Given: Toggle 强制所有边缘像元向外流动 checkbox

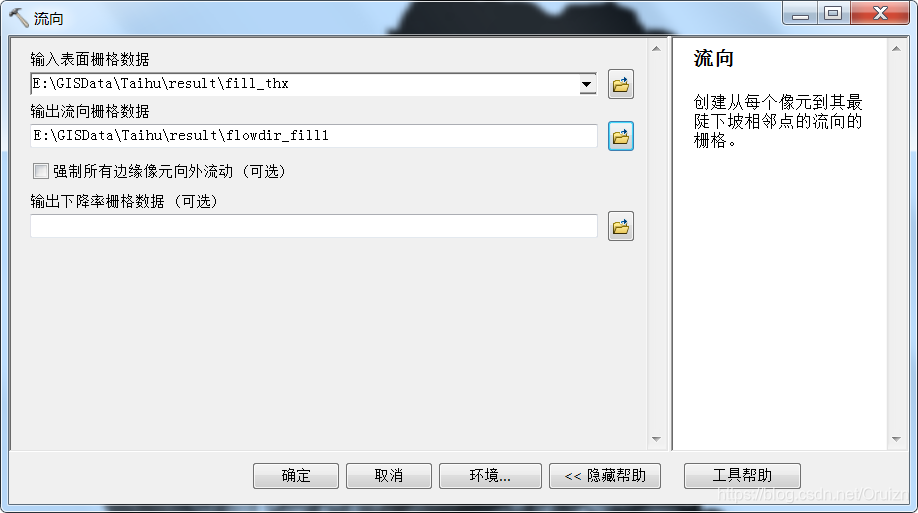Looking at the screenshot, I should pyautogui.click(x=40, y=171).
